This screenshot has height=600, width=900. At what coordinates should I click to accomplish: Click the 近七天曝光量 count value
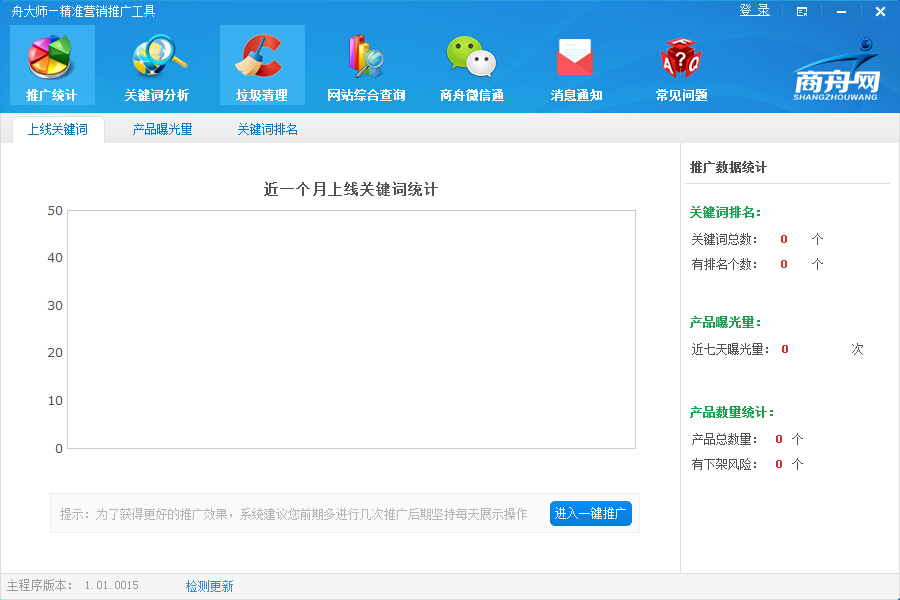(785, 349)
